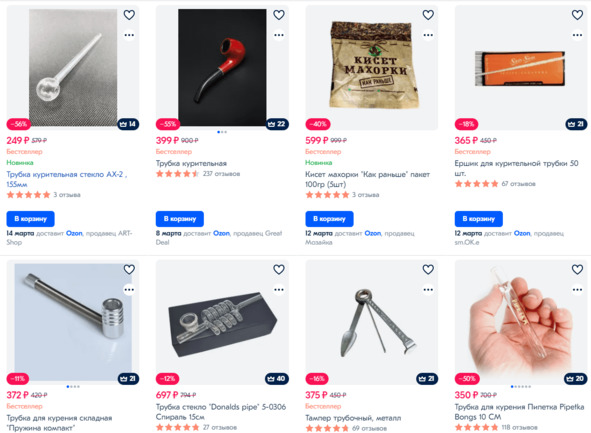Screen dimensions: 591x433
Task: Click crown badge 40 on Donalds pipe
Action: 276,378
